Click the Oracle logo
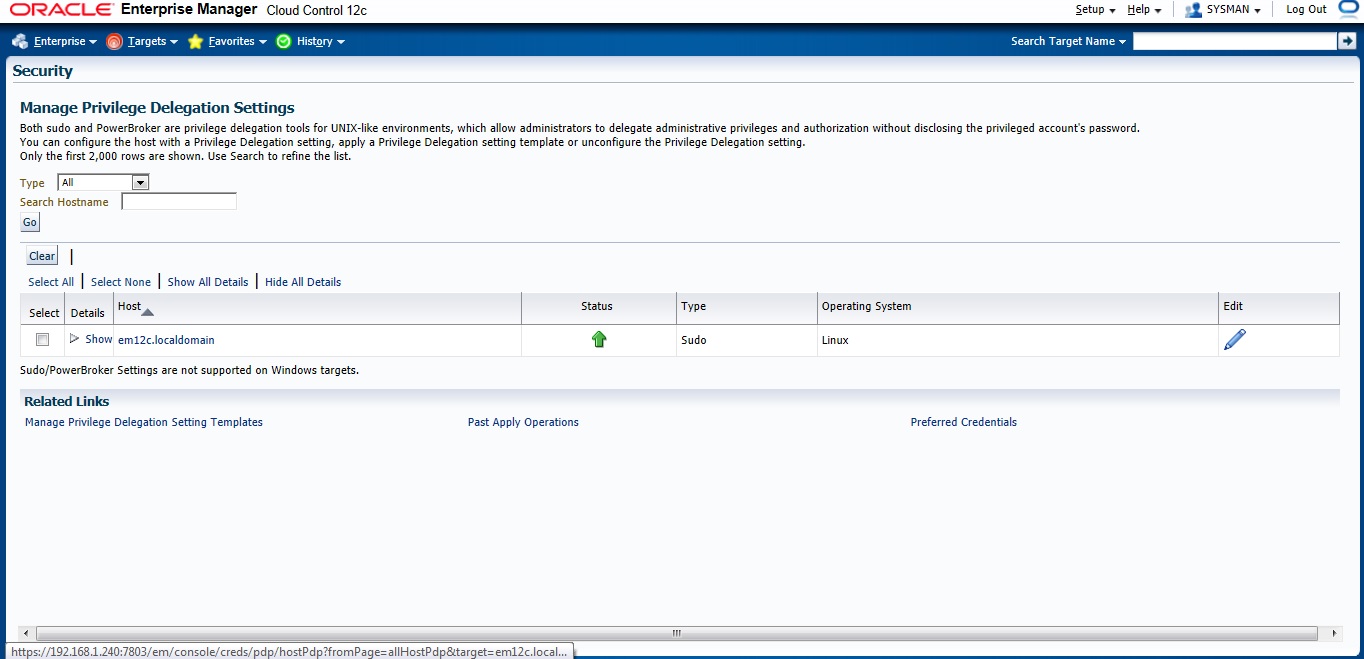The image size is (1364, 659). tap(62, 9)
